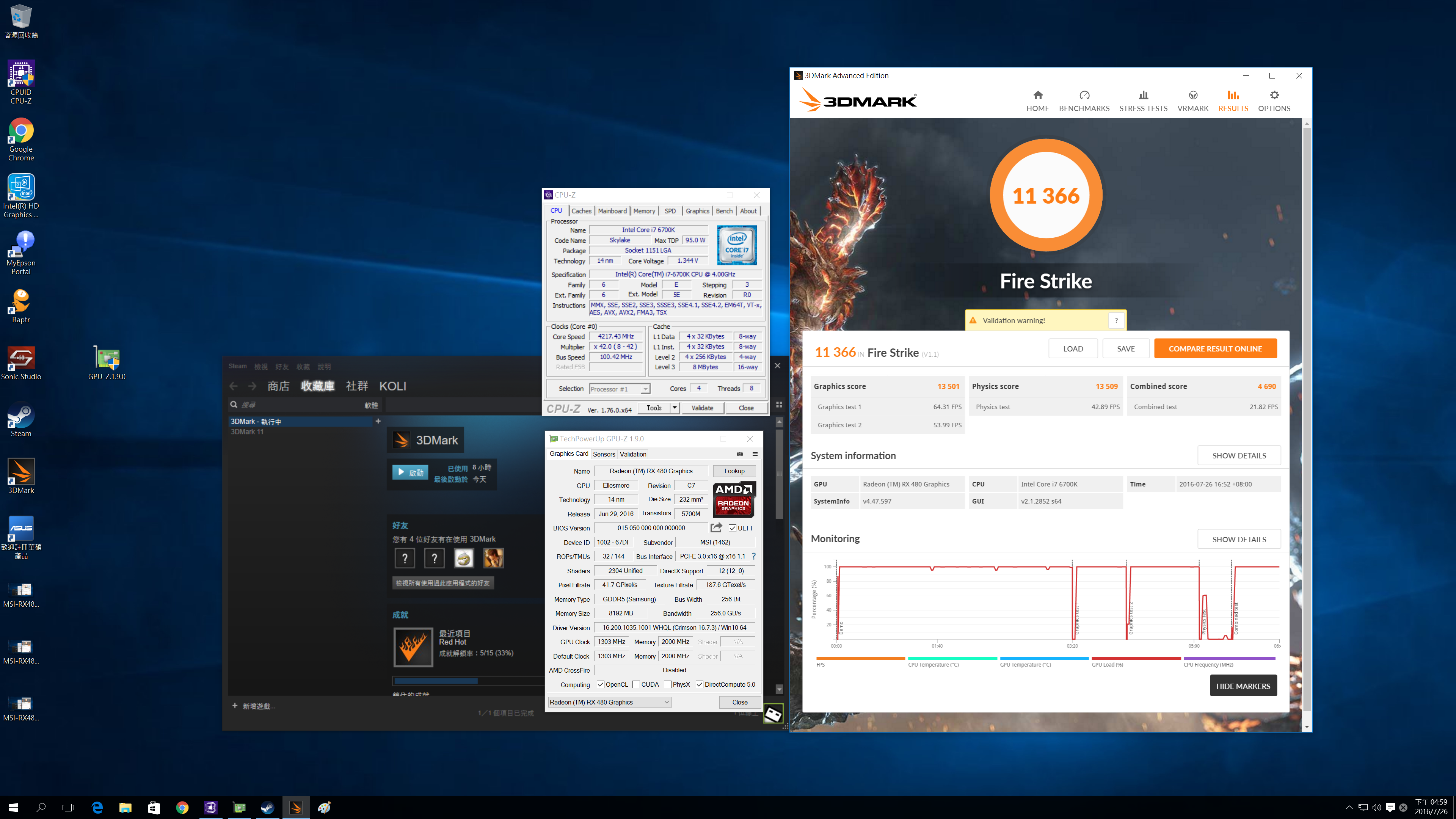Viewport: 1456px width, 819px height.
Task: Open SPD tab in CPU-Z
Action: [x=670, y=211]
